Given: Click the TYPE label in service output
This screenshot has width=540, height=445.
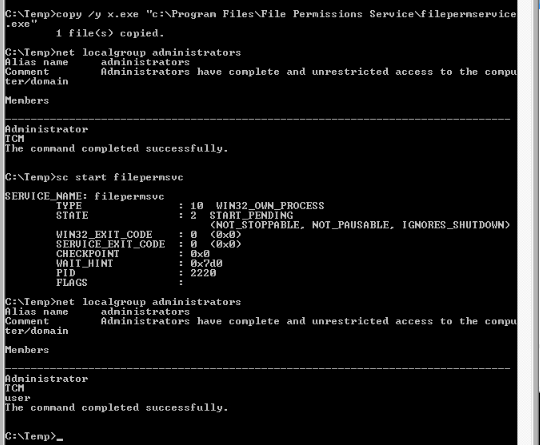Looking at the screenshot, I should [x=69, y=206].
